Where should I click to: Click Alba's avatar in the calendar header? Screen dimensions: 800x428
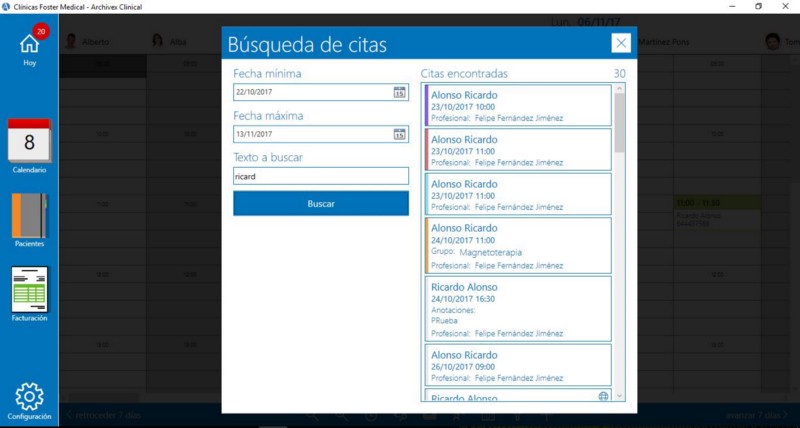click(158, 41)
